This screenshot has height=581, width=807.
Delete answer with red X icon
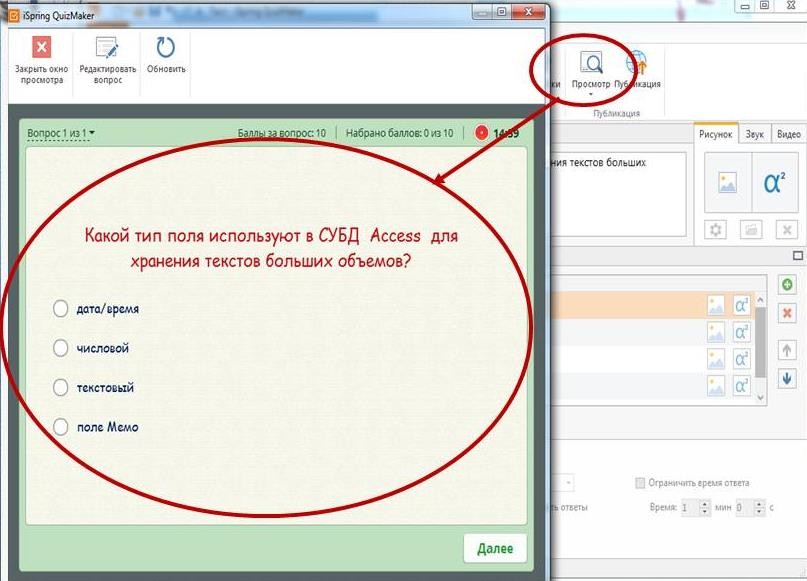coord(787,313)
